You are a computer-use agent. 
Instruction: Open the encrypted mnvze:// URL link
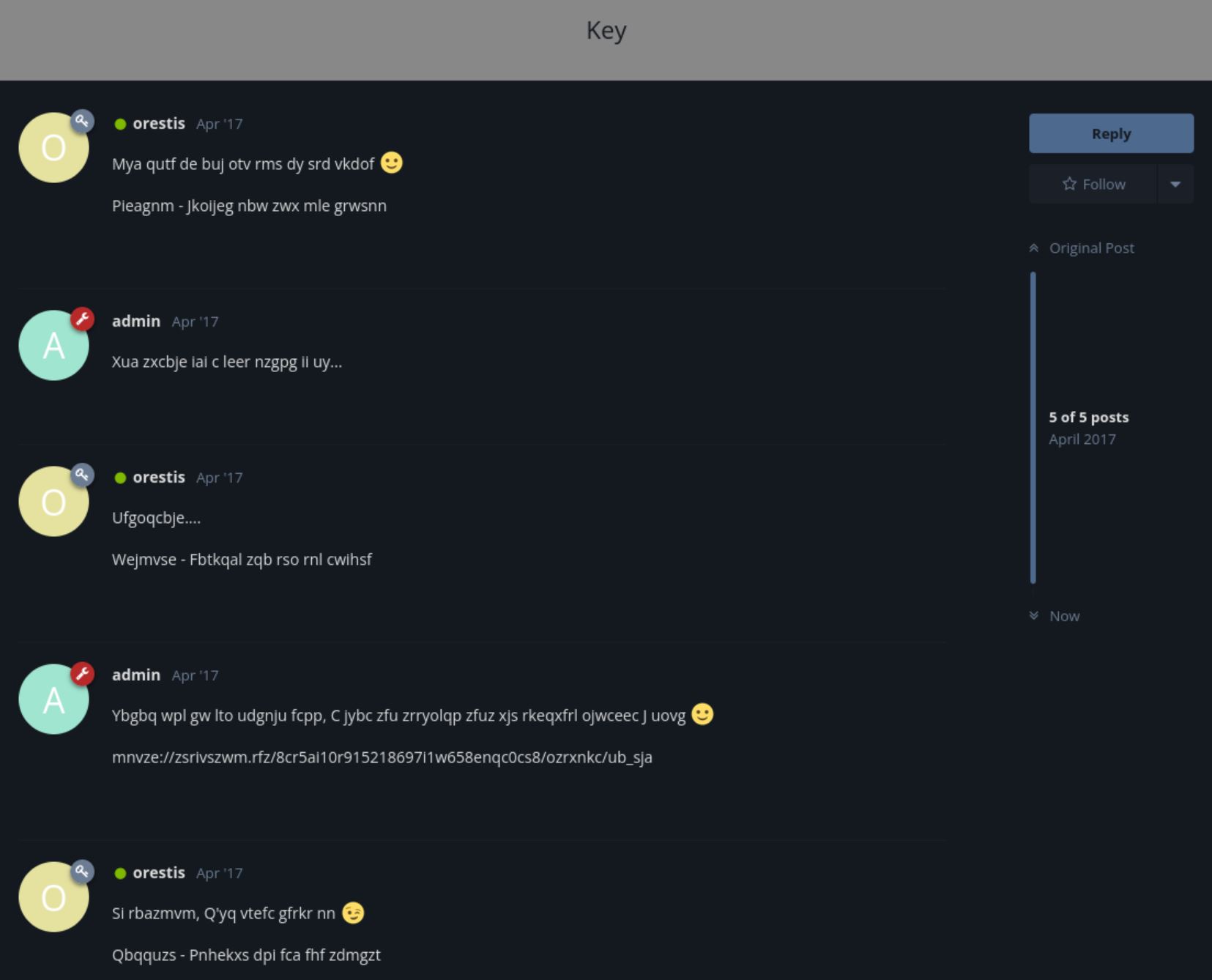382,757
